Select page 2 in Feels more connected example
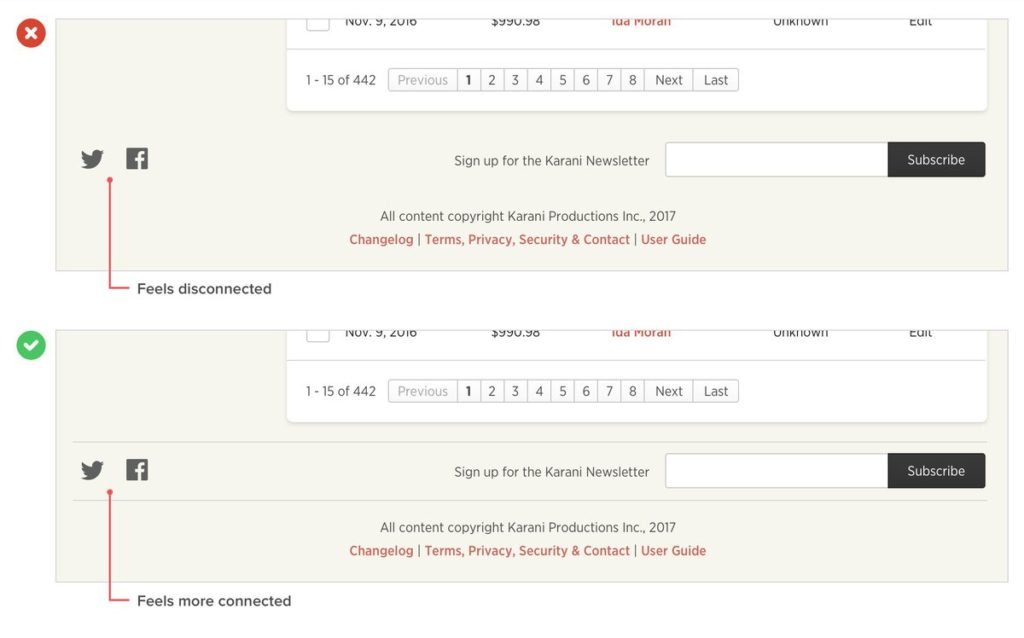Viewport: 1024px width, 638px height. (x=492, y=391)
